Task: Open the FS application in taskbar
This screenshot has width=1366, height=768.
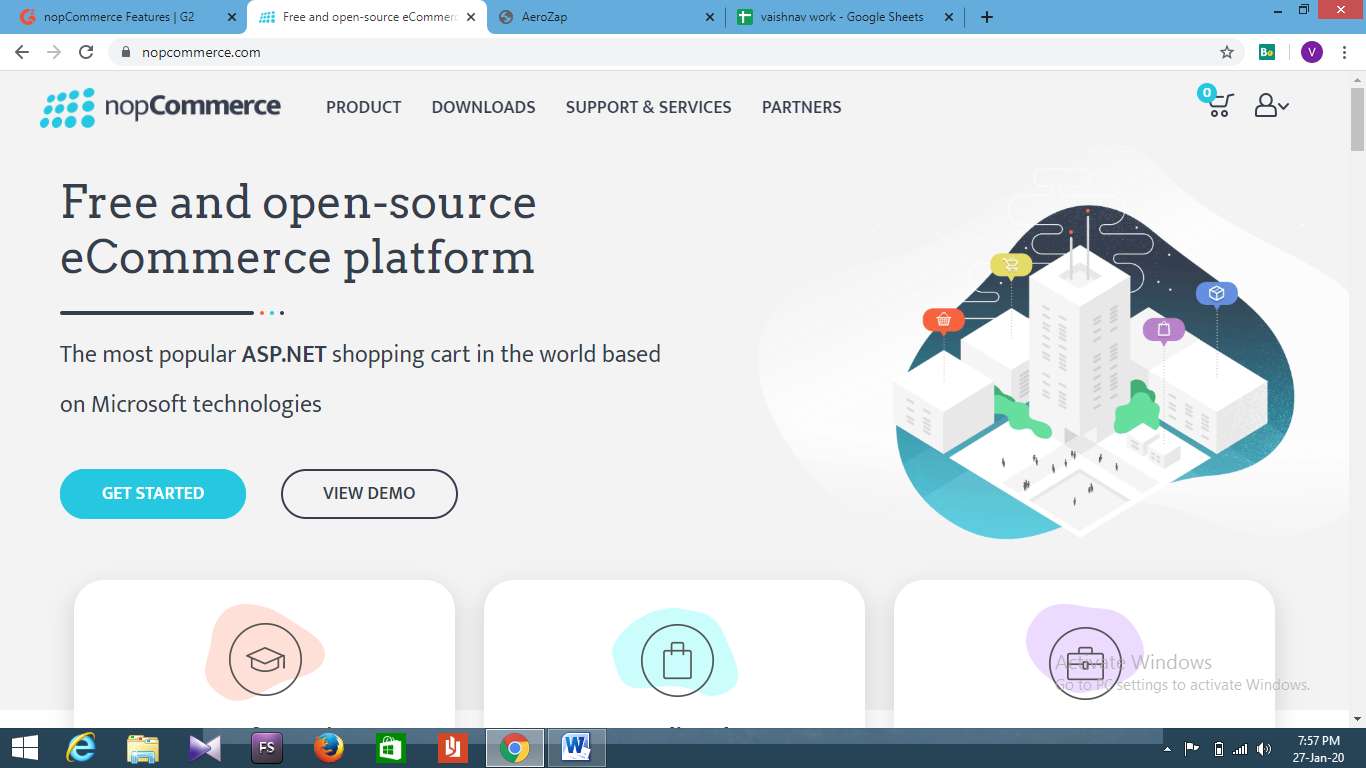Action: coord(267,748)
